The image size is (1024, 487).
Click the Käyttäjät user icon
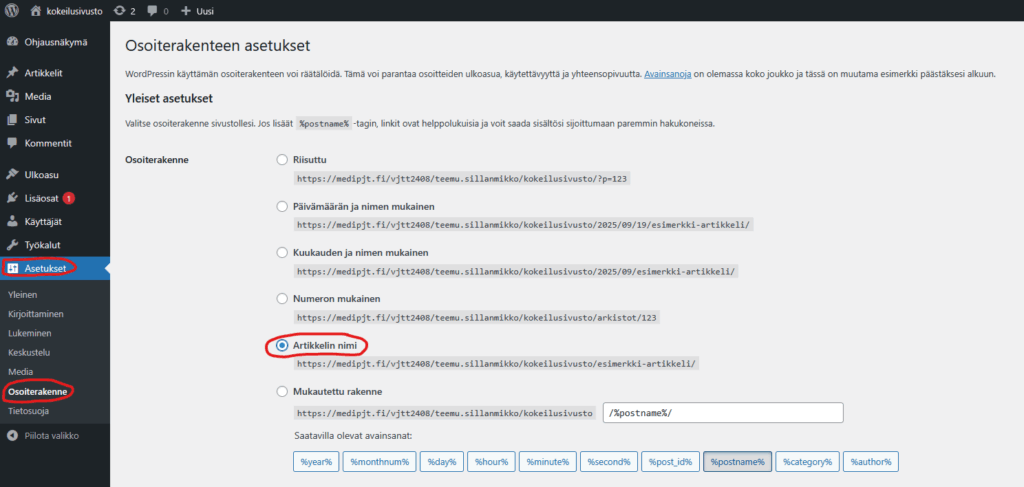[12, 221]
